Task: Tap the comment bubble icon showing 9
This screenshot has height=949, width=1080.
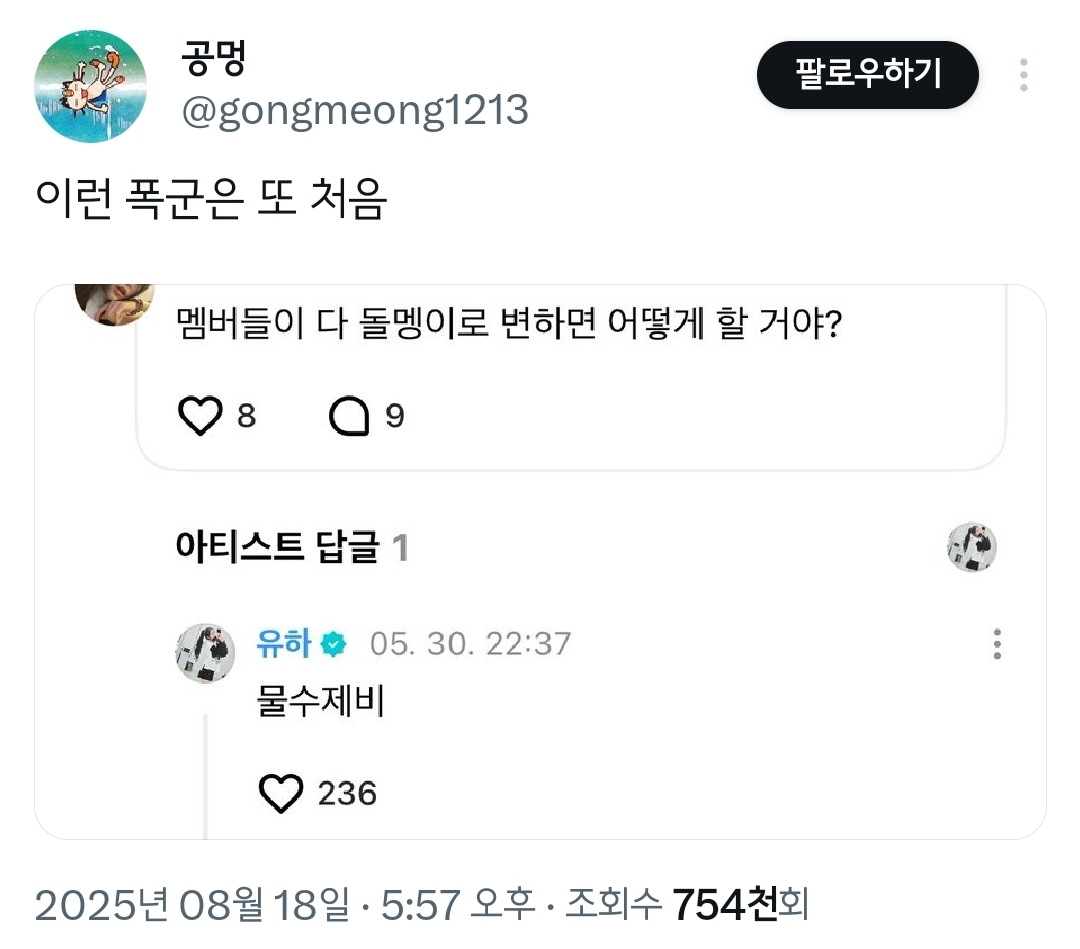Action: pyautogui.click(x=349, y=417)
